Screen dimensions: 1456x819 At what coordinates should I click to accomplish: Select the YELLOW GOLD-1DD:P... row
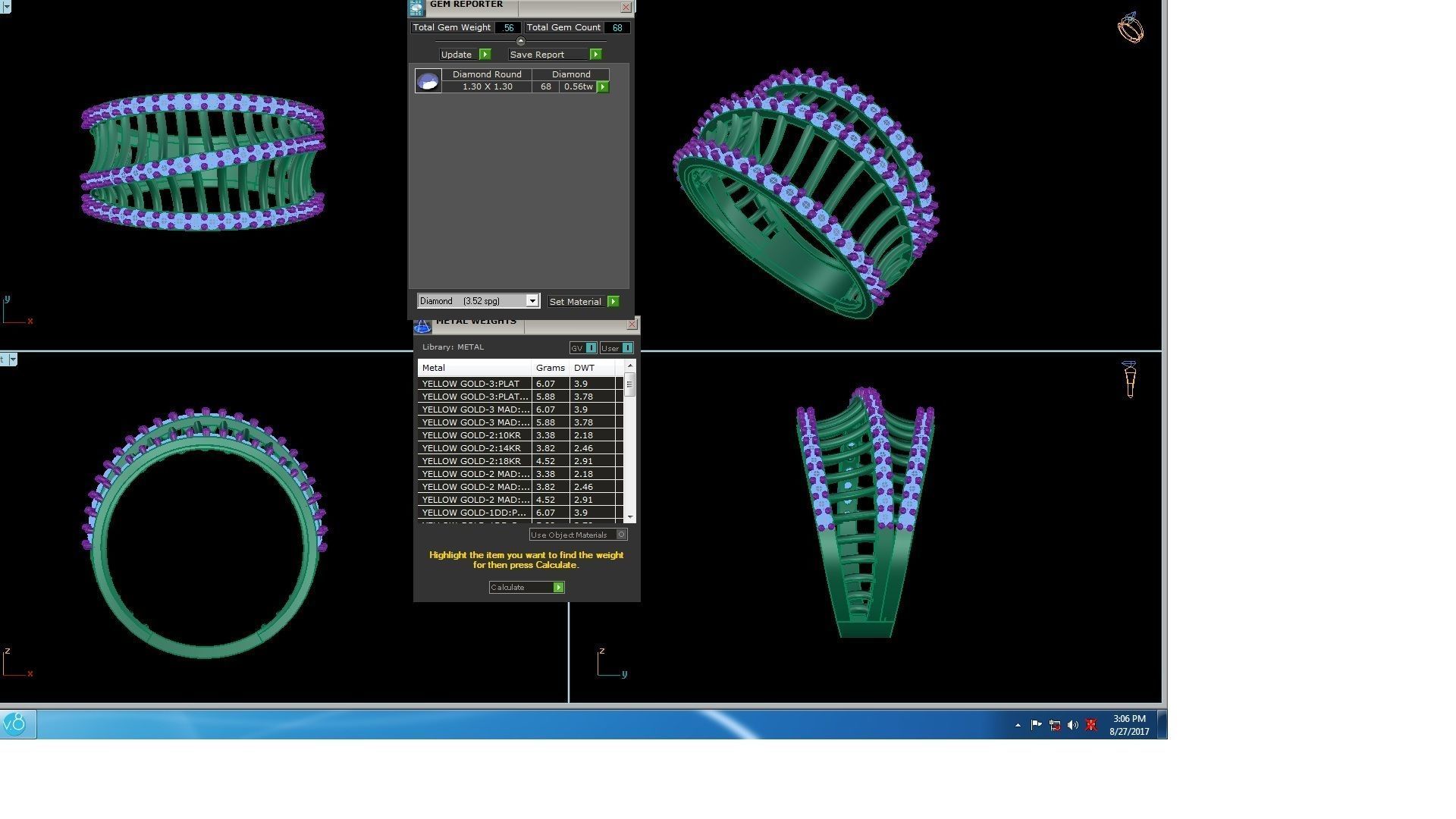click(x=520, y=513)
